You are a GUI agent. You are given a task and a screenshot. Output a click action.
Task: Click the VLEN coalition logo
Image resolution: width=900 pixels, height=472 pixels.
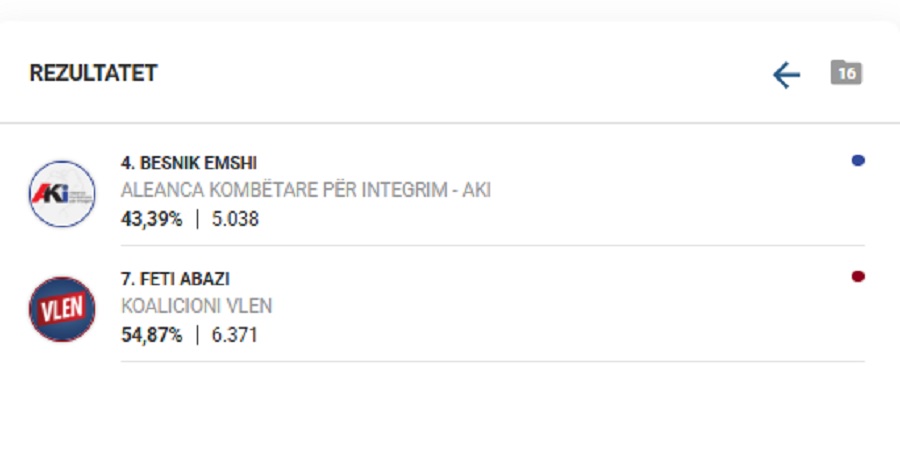point(62,309)
